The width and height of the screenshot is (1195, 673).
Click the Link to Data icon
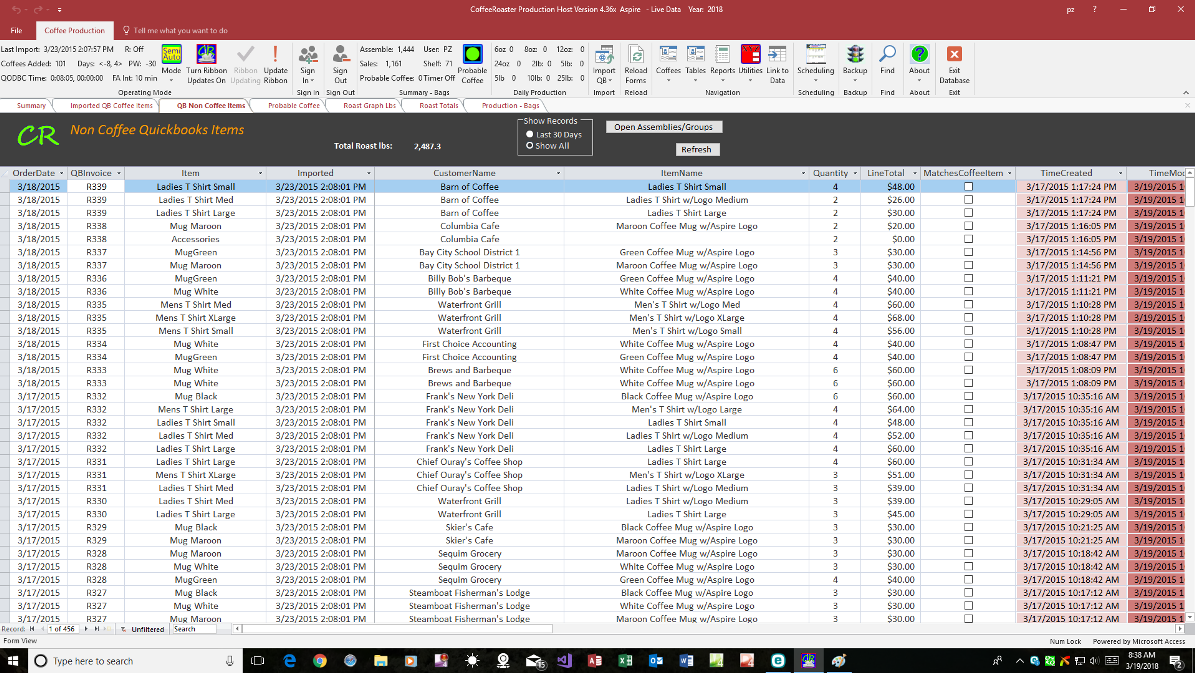[x=777, y=55]
